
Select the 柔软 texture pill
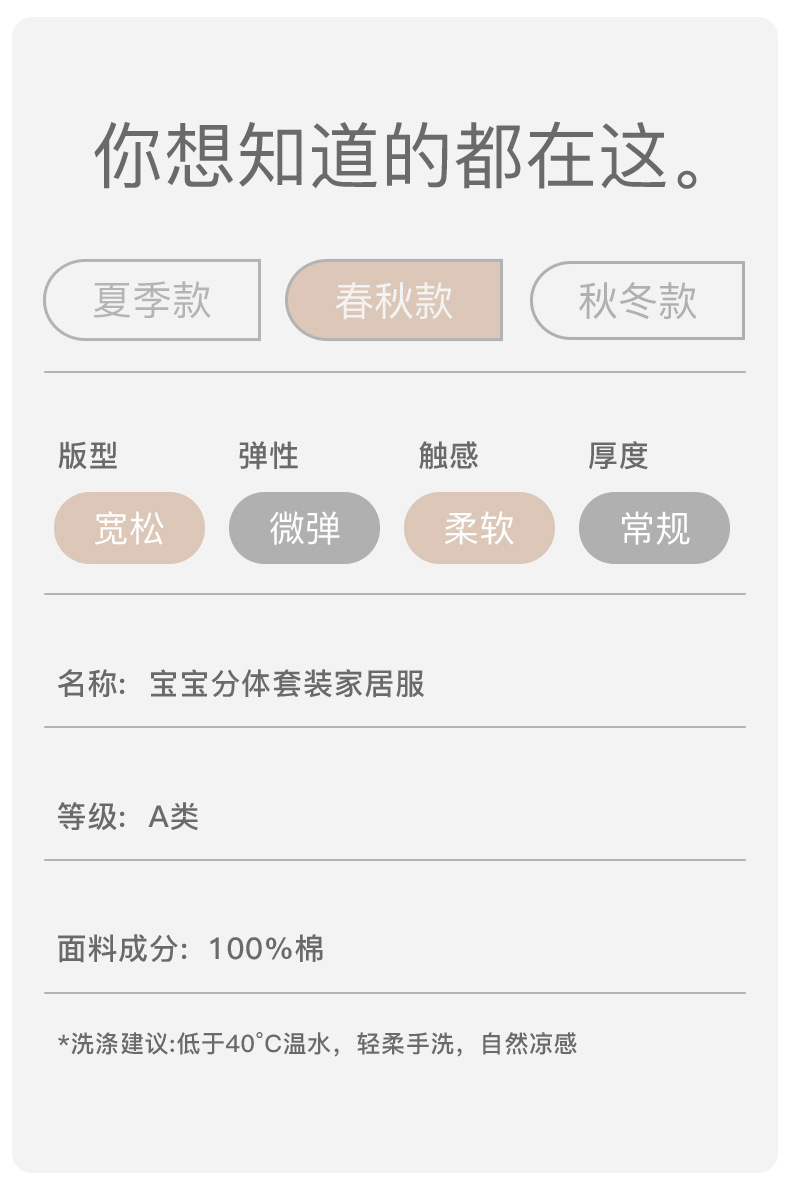pos(479,528)
